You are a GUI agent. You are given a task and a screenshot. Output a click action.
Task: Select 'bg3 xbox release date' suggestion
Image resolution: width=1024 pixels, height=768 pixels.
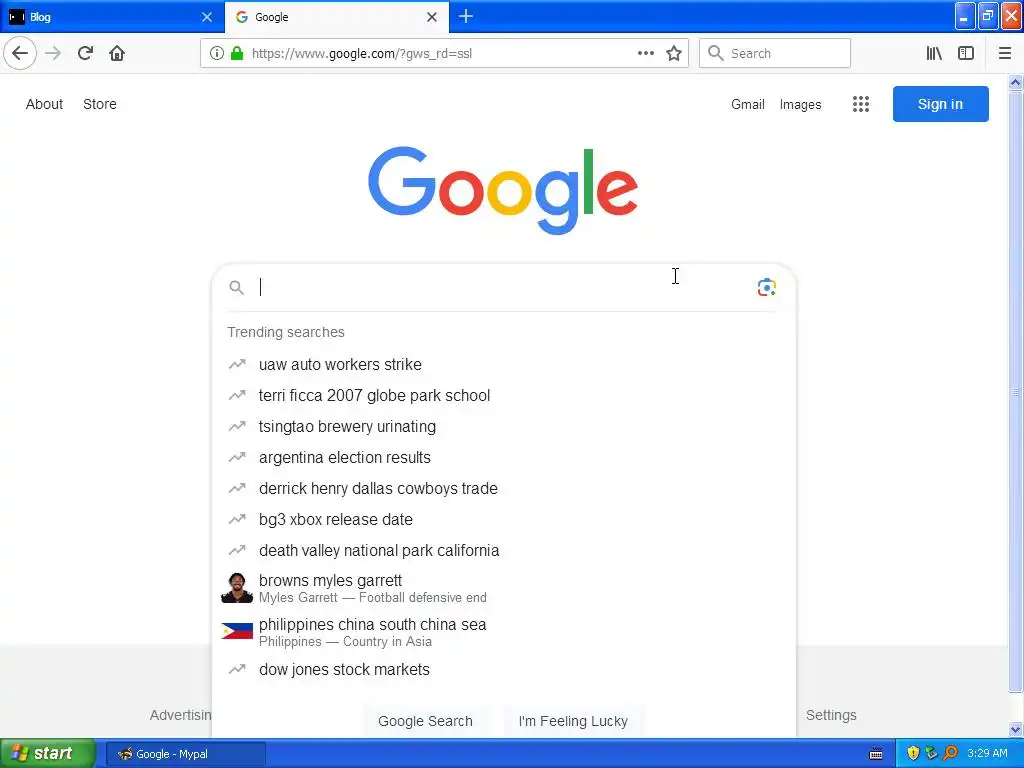pyautogui.click(x=503, y=519)
